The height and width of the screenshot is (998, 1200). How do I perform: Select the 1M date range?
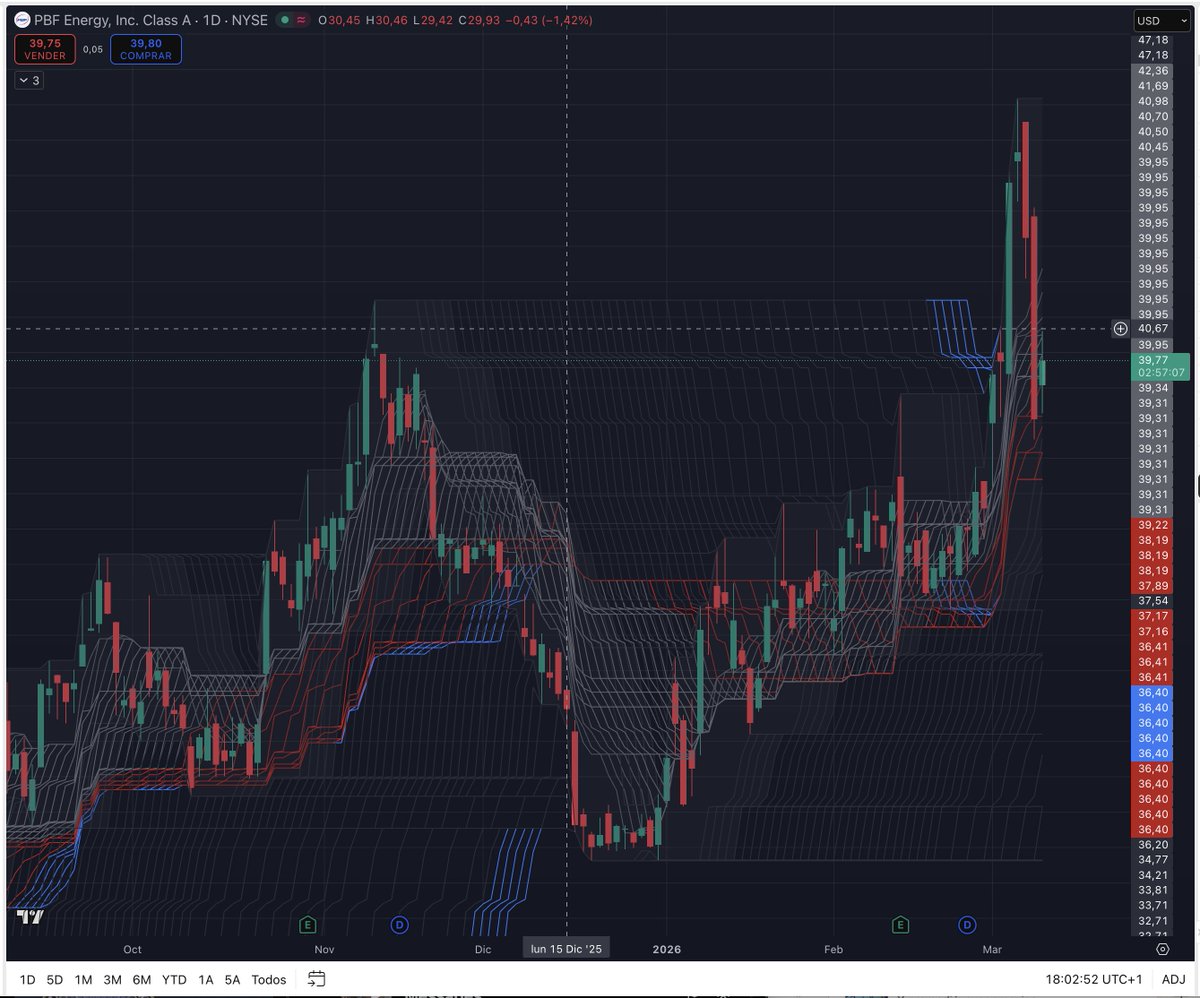click(83, 979)
